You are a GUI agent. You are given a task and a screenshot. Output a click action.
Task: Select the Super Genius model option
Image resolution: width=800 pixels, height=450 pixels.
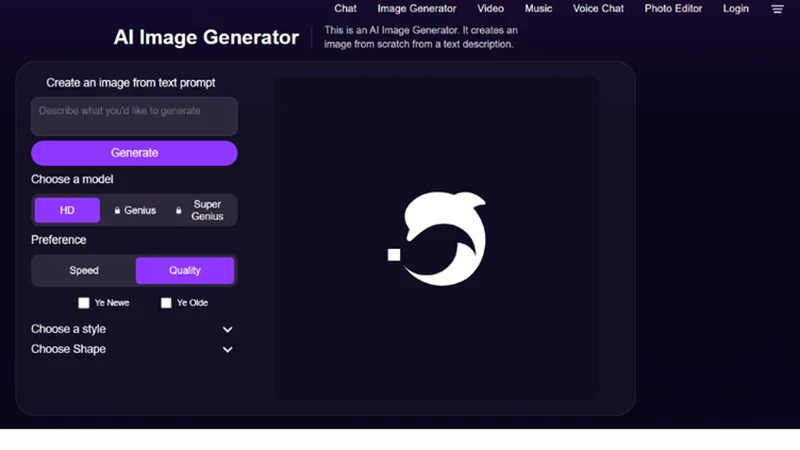pos(201,210)
